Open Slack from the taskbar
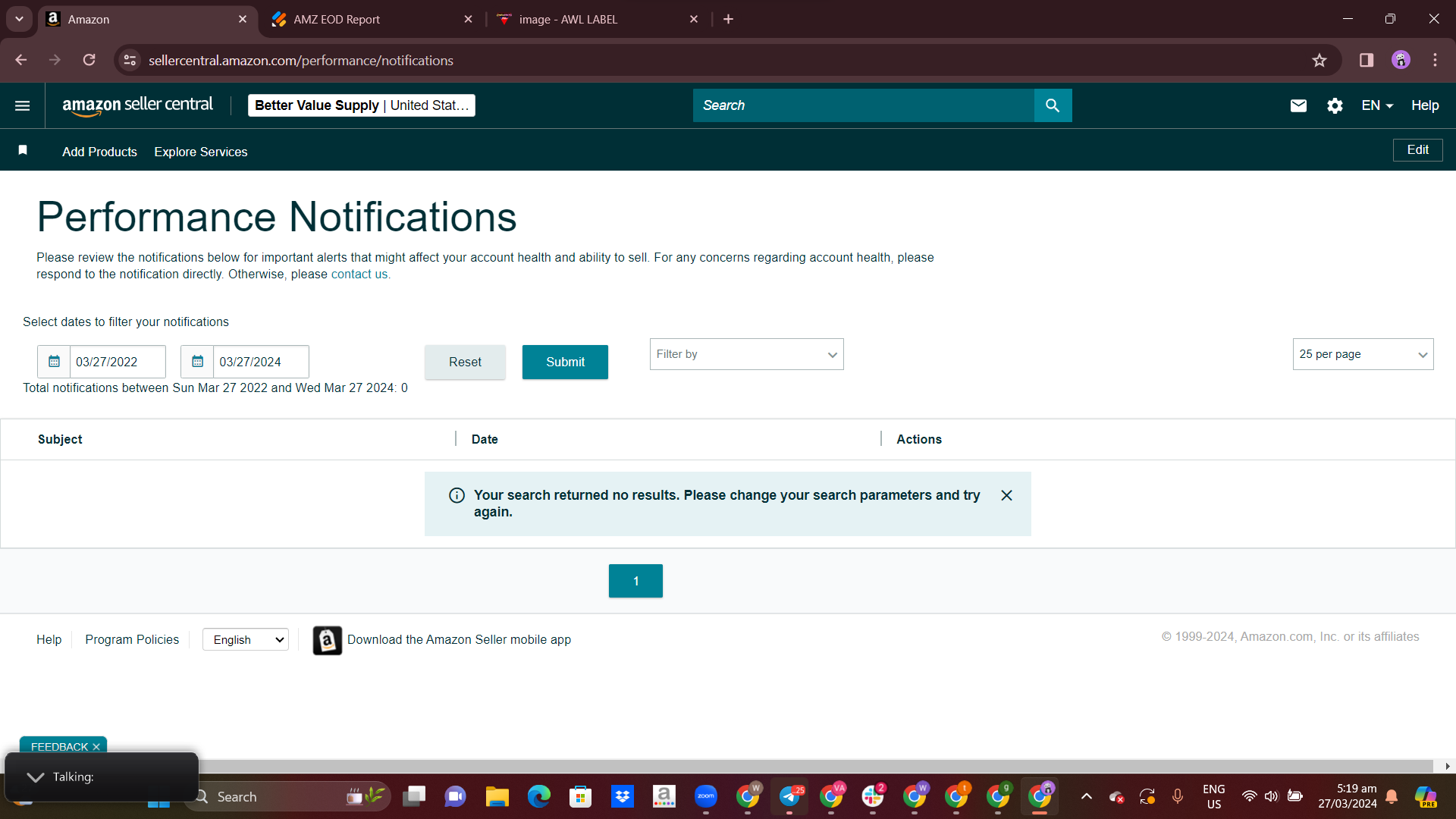This screenshot has height=819, width=1456. [873, 797]
